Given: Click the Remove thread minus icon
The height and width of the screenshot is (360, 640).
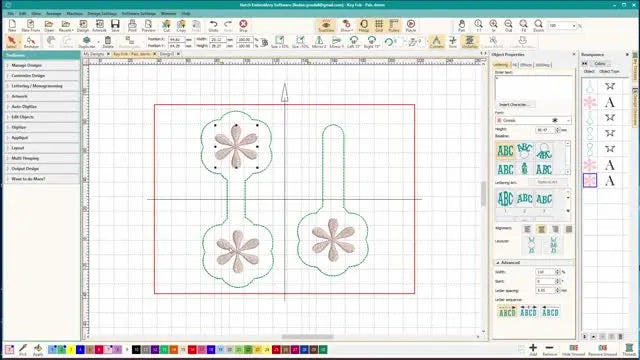Looking at the screenshot, I should (x=549, y=349).
